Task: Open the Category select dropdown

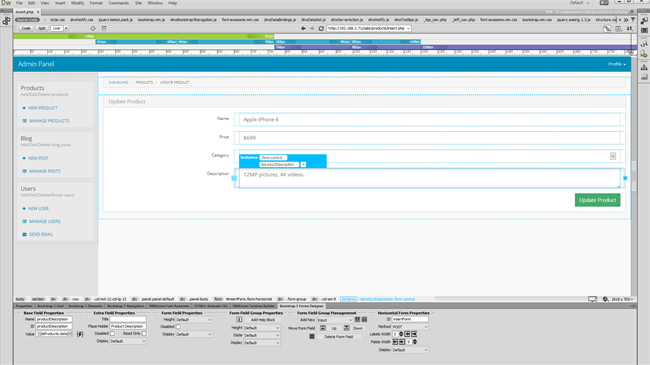Action: (429, 156)
